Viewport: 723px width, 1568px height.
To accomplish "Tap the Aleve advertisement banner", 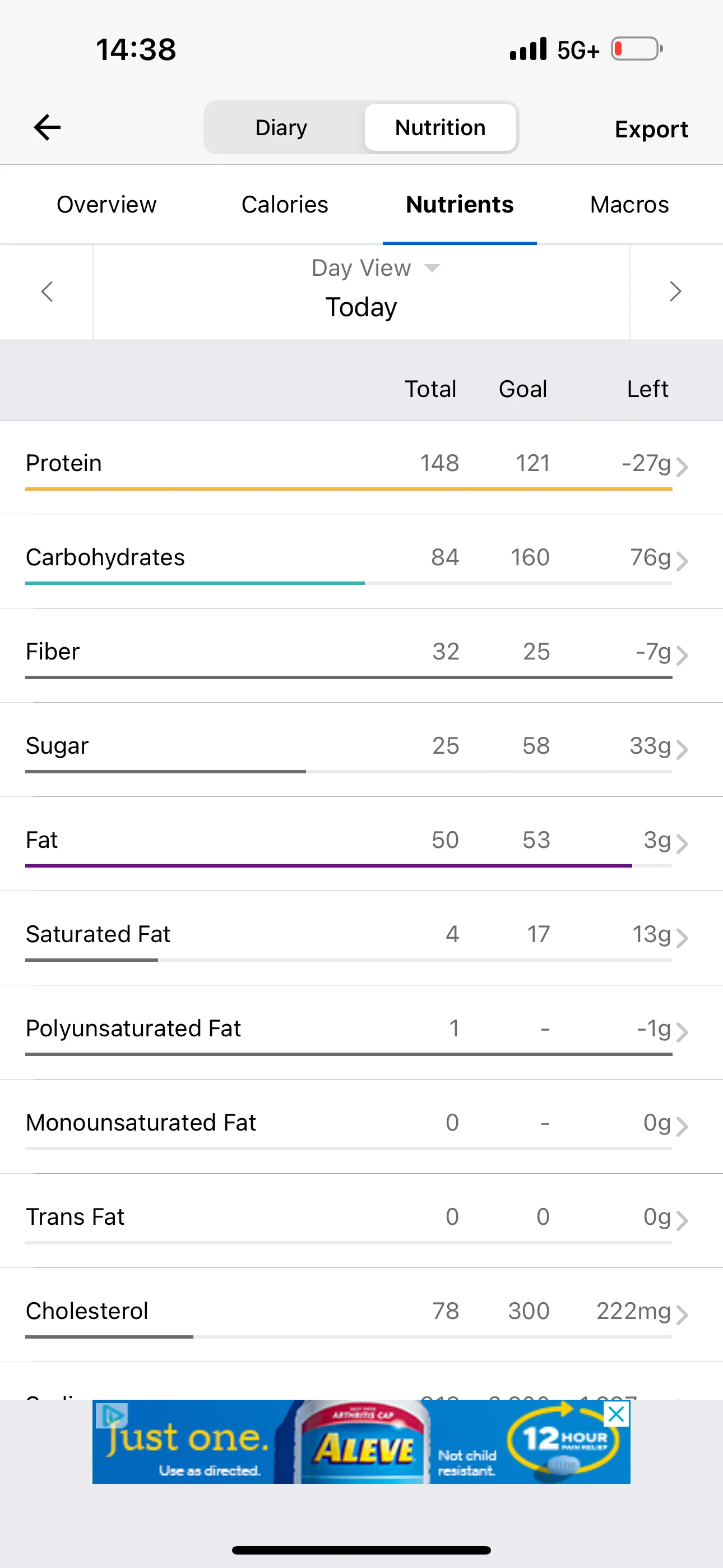I will pyautogui.click(x=361, y=1442).
